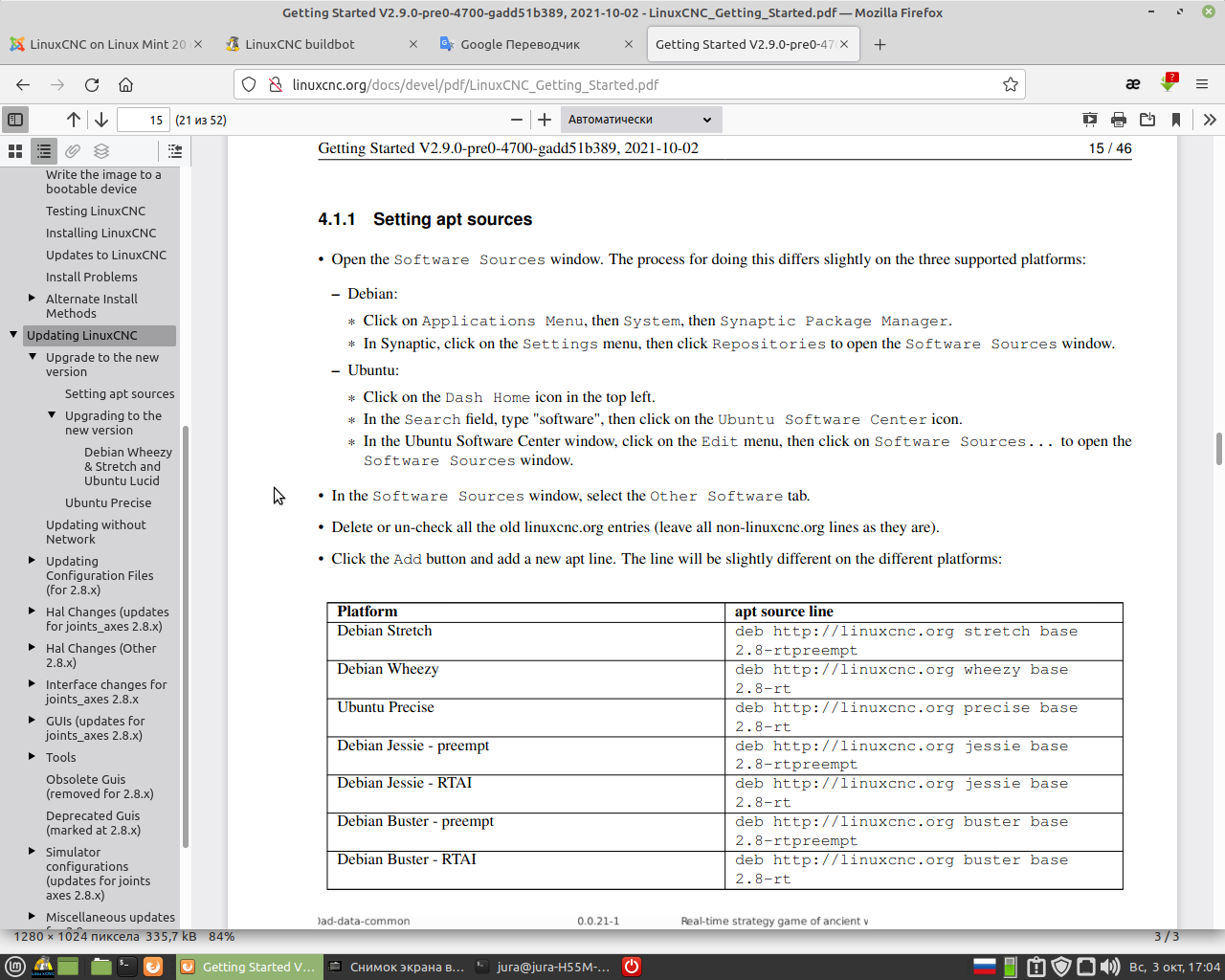
Task: Collapse Upgrading to the new version section
Action: pos(52,415)
